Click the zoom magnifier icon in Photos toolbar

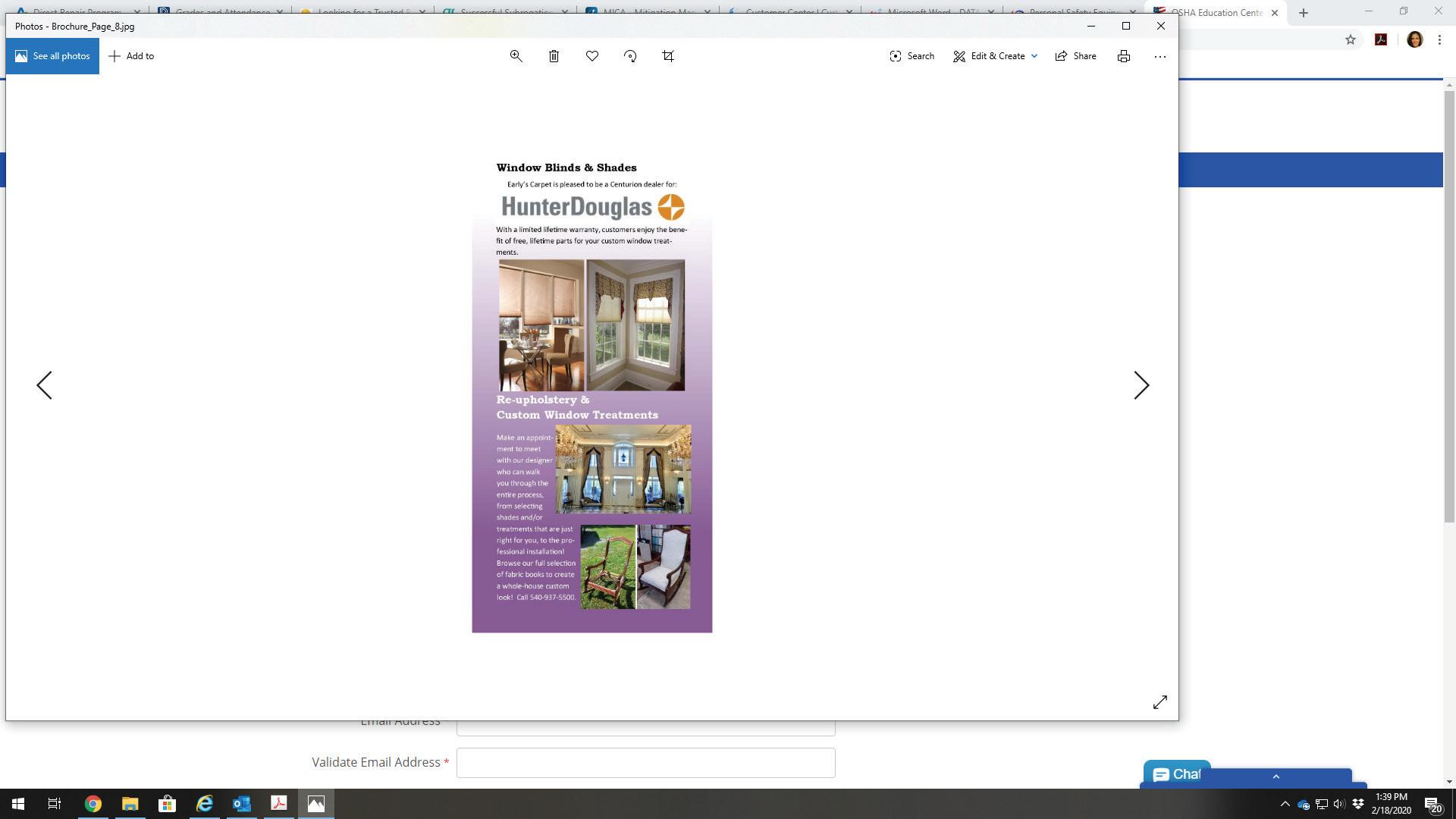click(x=516, y=56)
